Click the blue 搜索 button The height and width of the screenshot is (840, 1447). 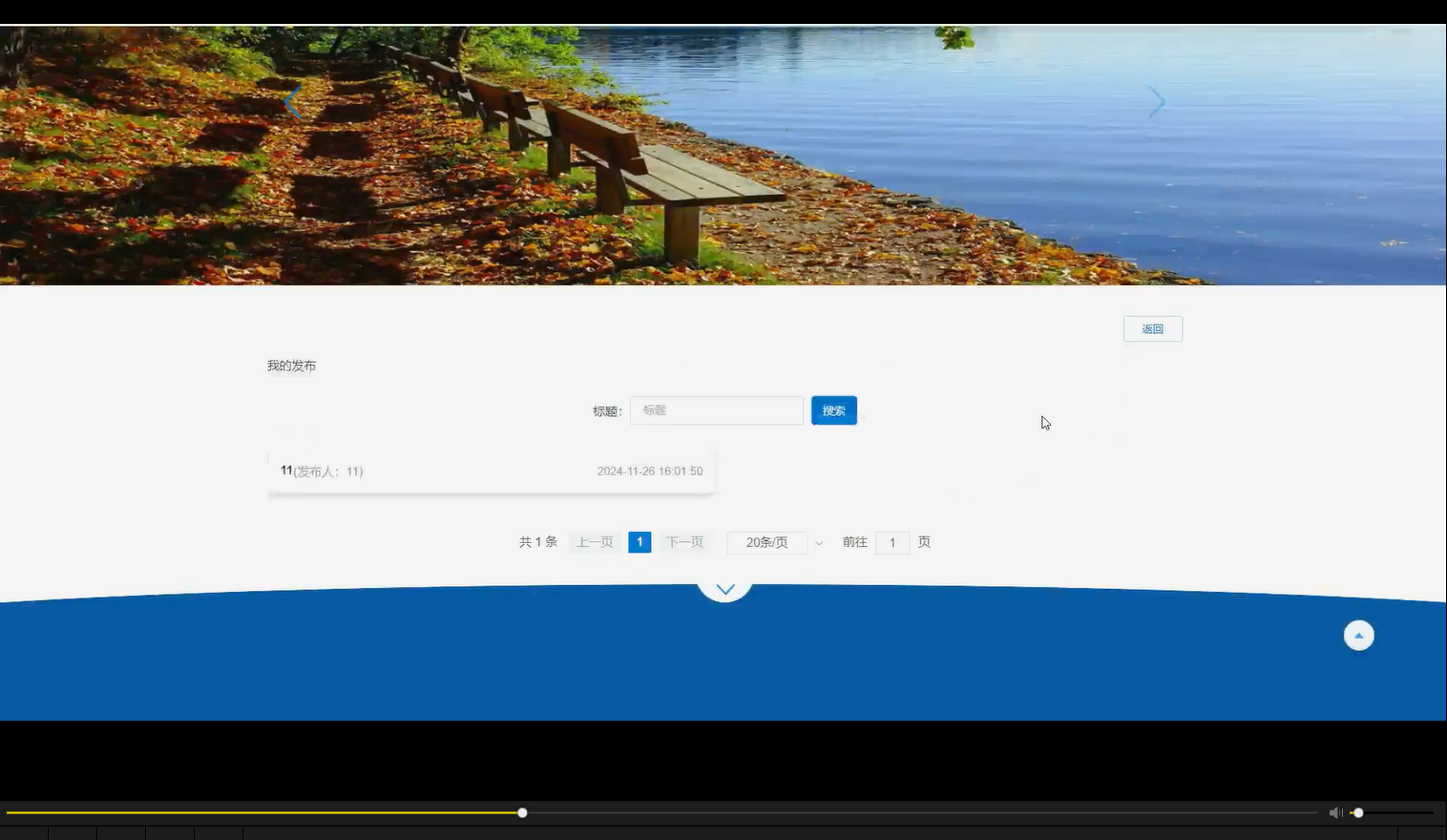[x=834, y=410]
